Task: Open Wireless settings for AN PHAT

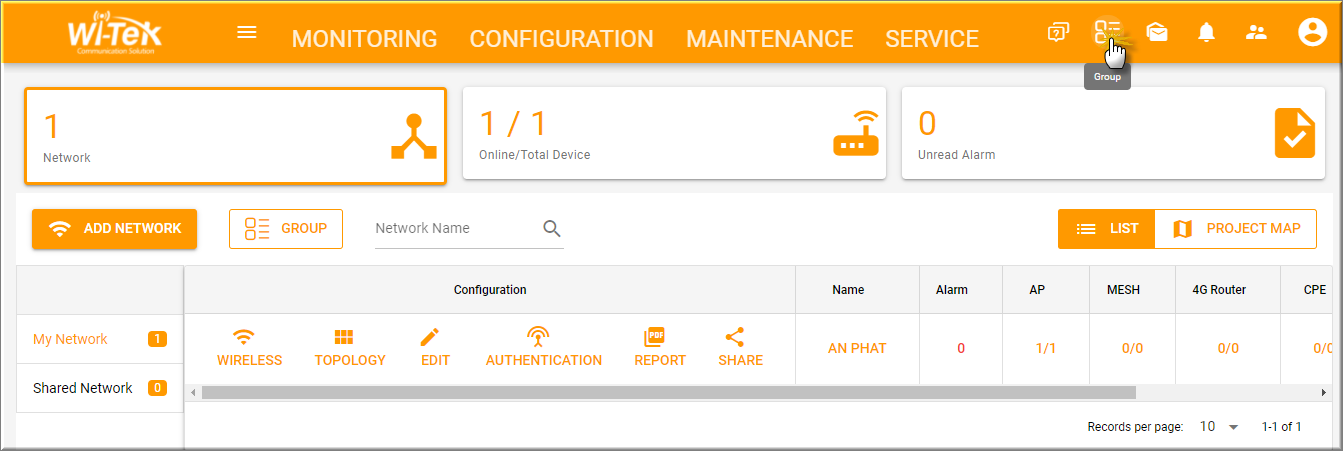Action: (249, 348)
